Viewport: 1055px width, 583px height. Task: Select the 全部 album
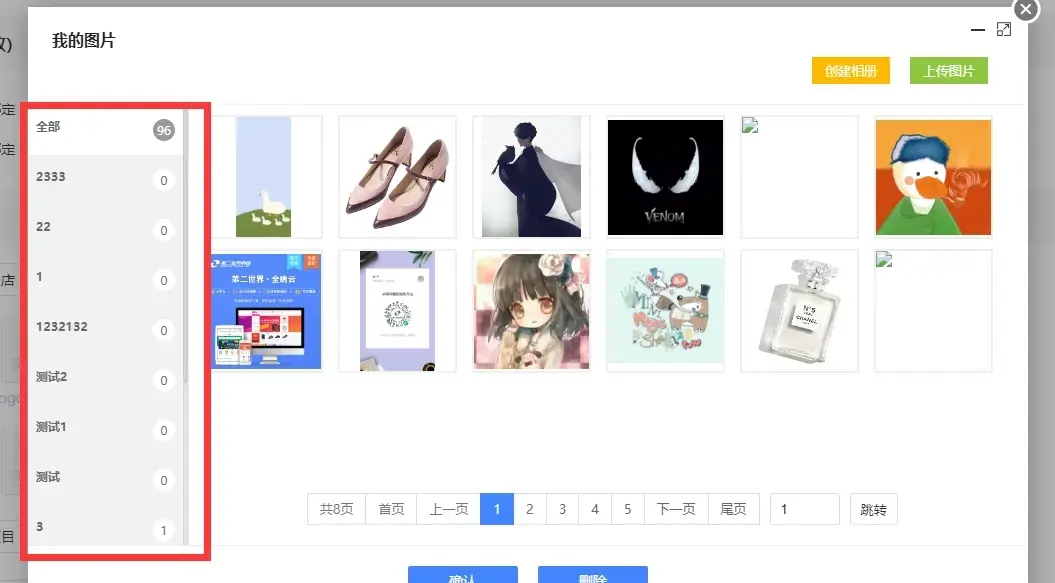tap(104, 129)
